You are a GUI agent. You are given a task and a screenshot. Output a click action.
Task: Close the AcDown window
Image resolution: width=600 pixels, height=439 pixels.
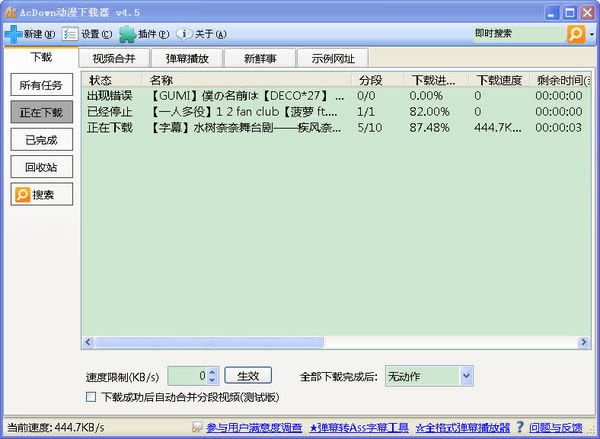point(587,13)
